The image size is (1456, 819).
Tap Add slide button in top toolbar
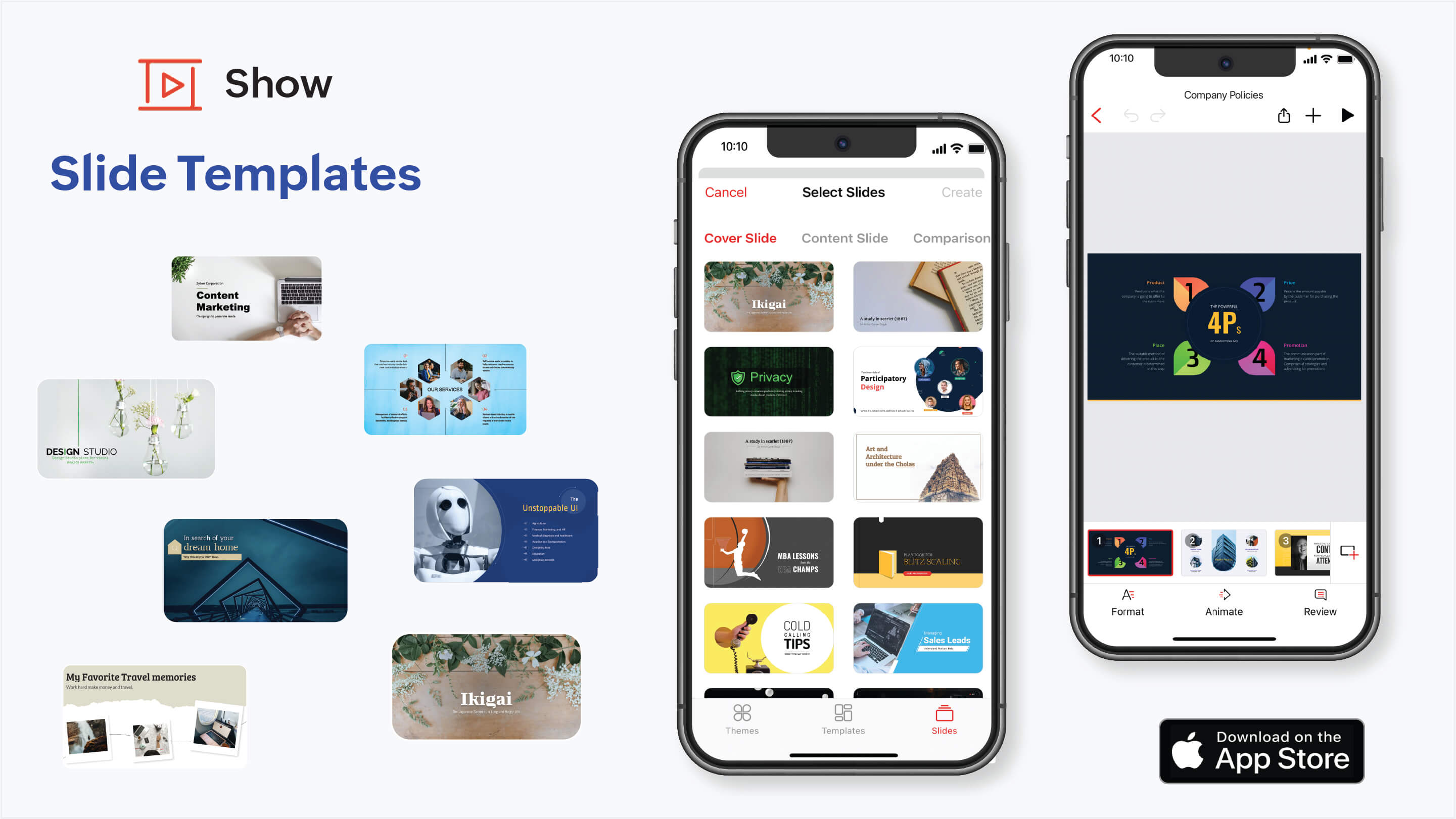[x=1314, y=115]
